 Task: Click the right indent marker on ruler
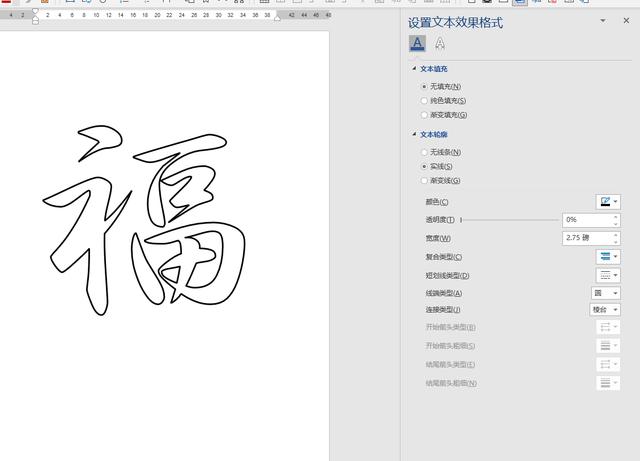tap(278, 17)
